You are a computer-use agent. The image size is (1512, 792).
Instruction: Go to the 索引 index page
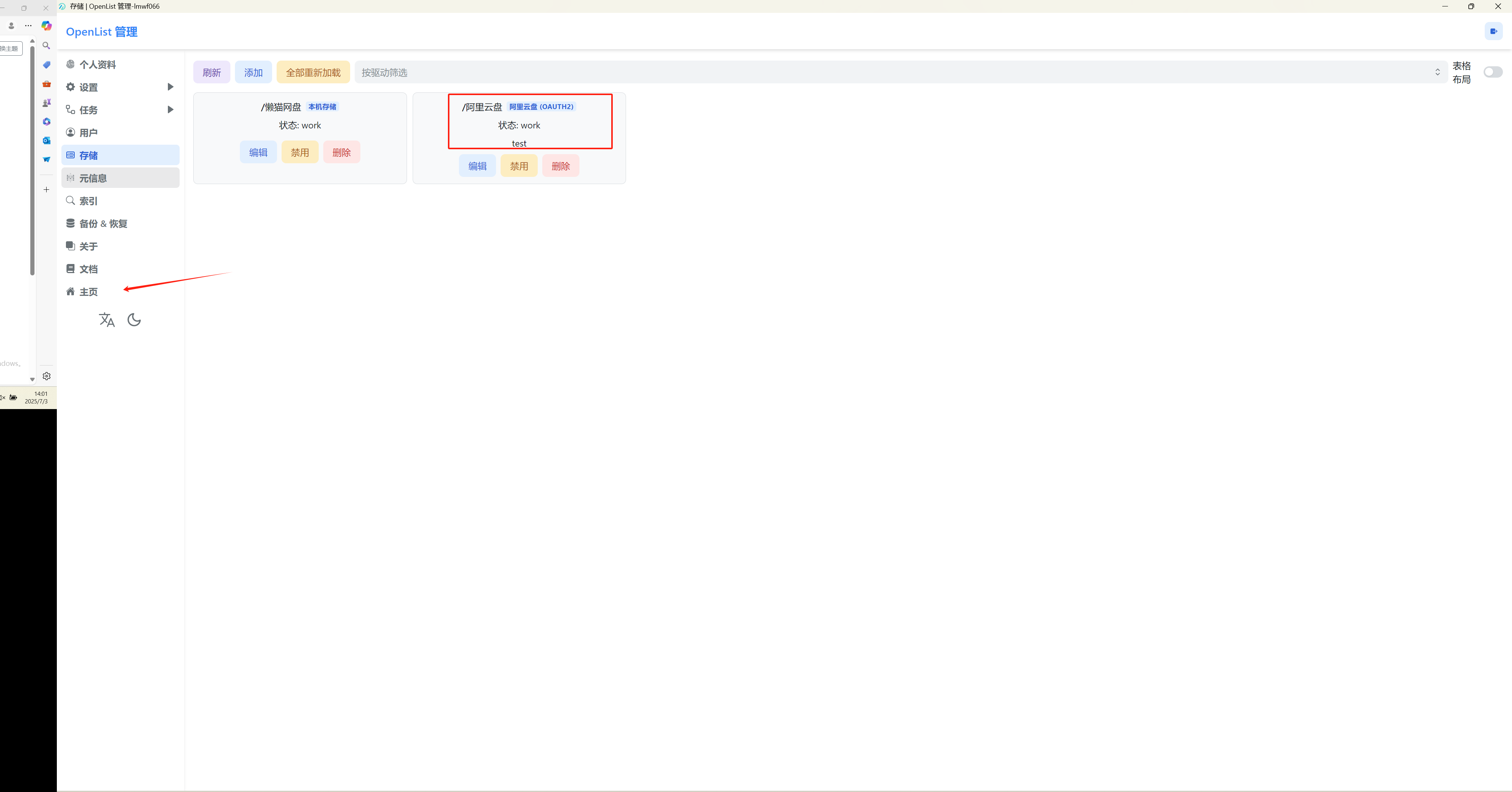point(121,201)
